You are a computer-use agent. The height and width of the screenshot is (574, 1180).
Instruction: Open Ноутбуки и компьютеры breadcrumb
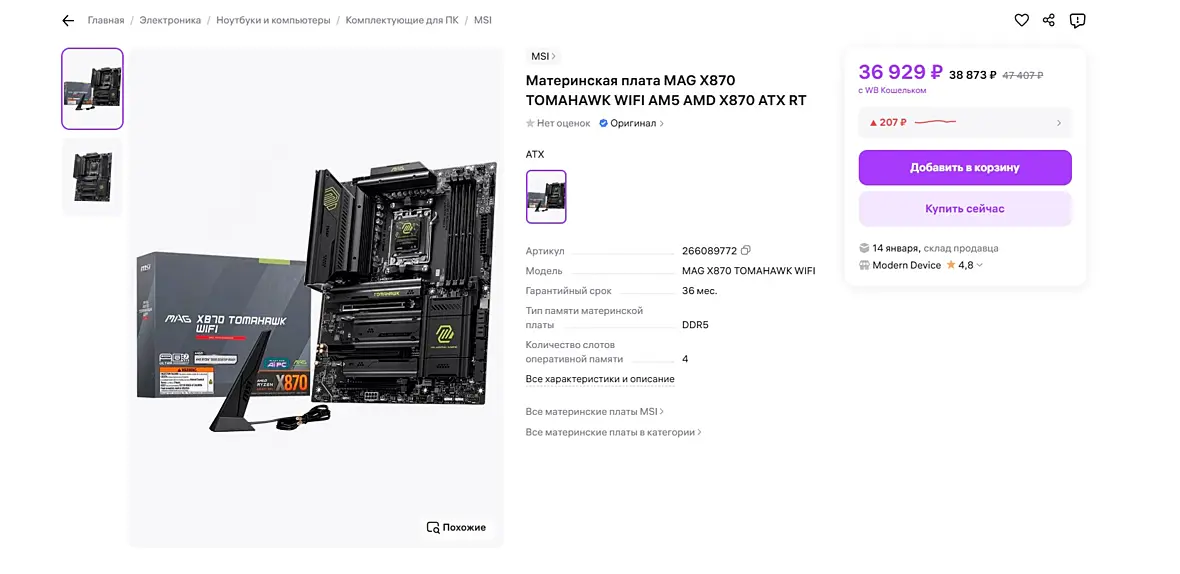click(x=273, y=20)
